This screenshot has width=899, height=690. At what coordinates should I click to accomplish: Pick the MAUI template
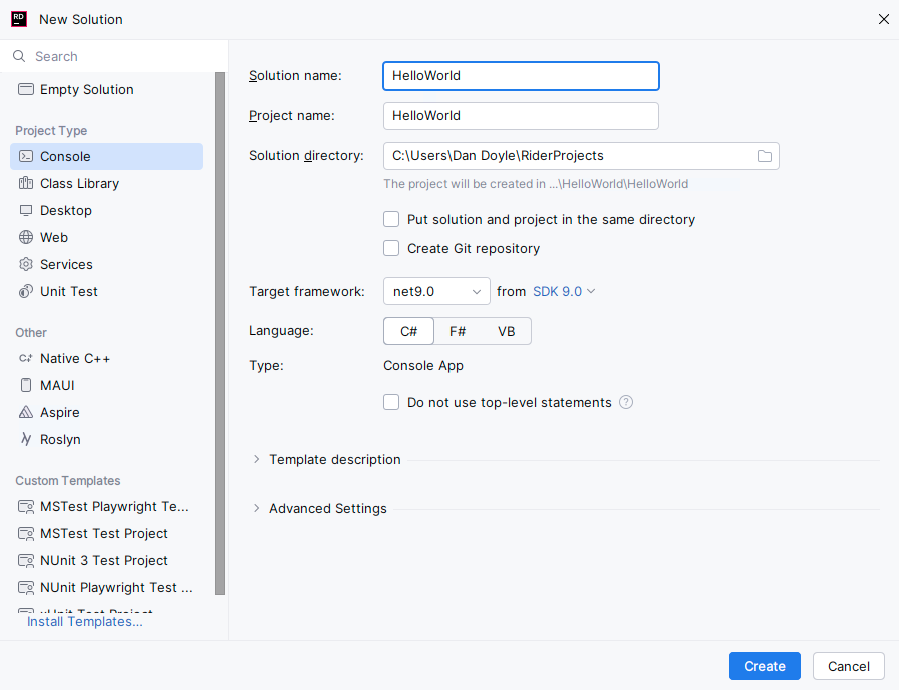tap(106, 385)
